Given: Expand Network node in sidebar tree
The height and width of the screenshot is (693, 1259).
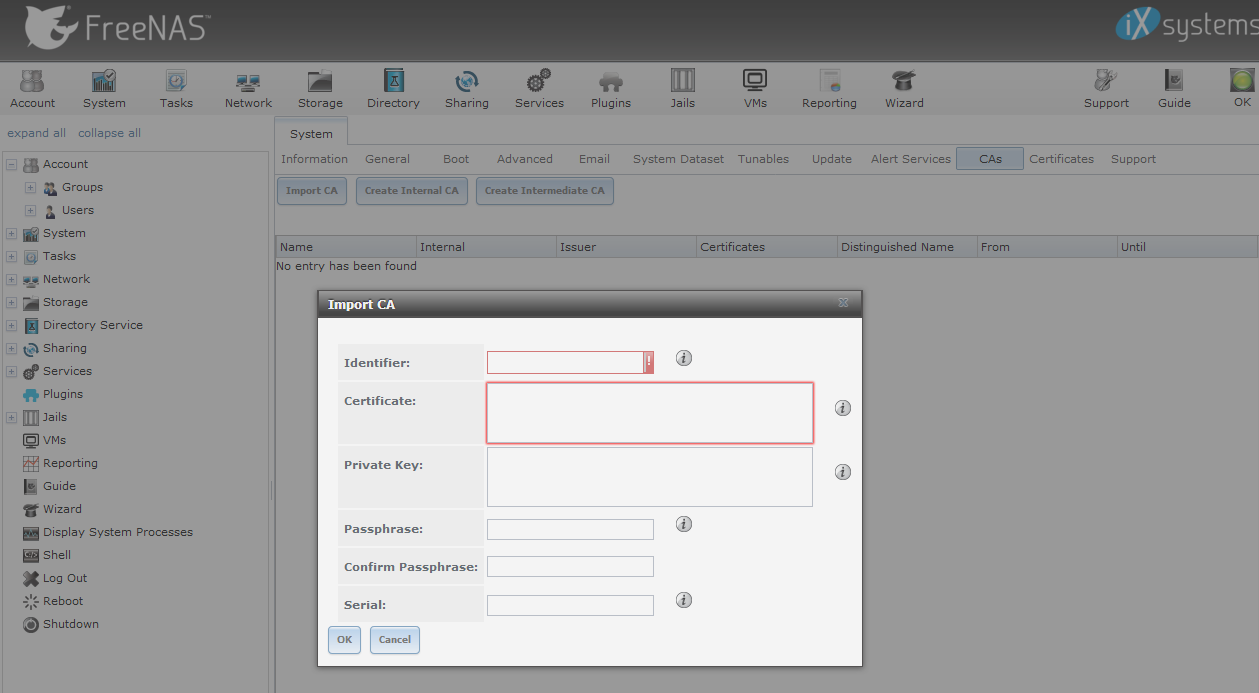Looking at the screenshot, I should point(11,280).
